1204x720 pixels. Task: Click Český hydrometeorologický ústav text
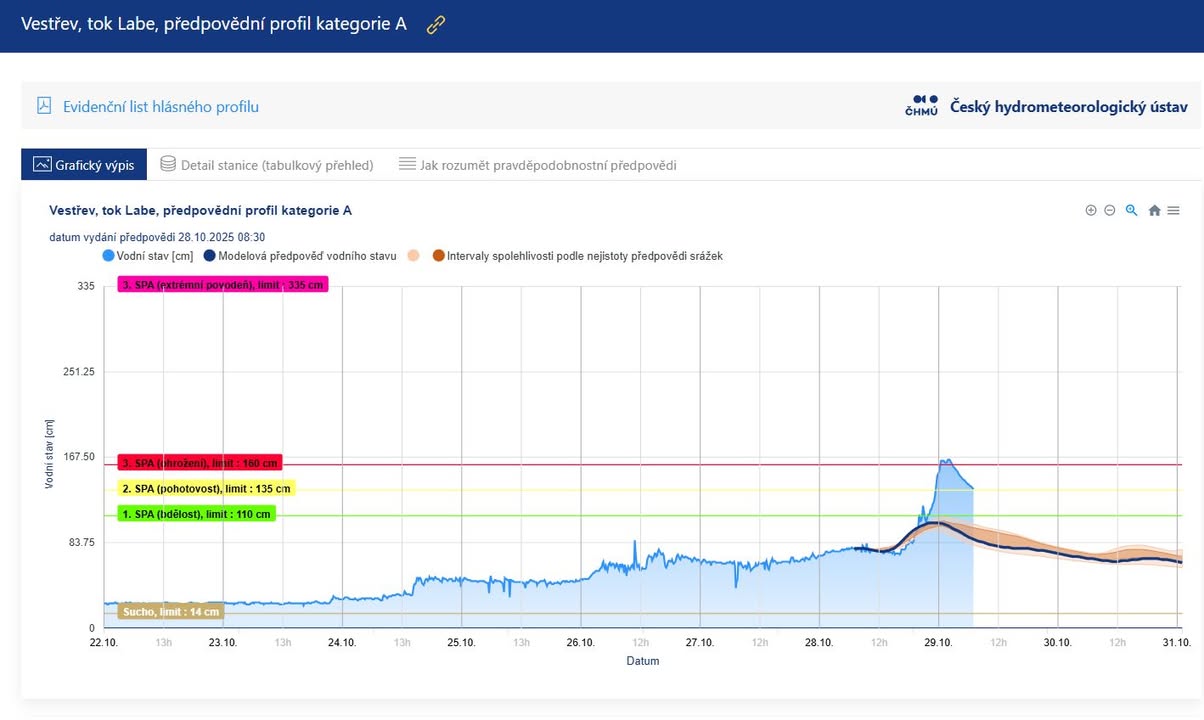pos(1068,106)
